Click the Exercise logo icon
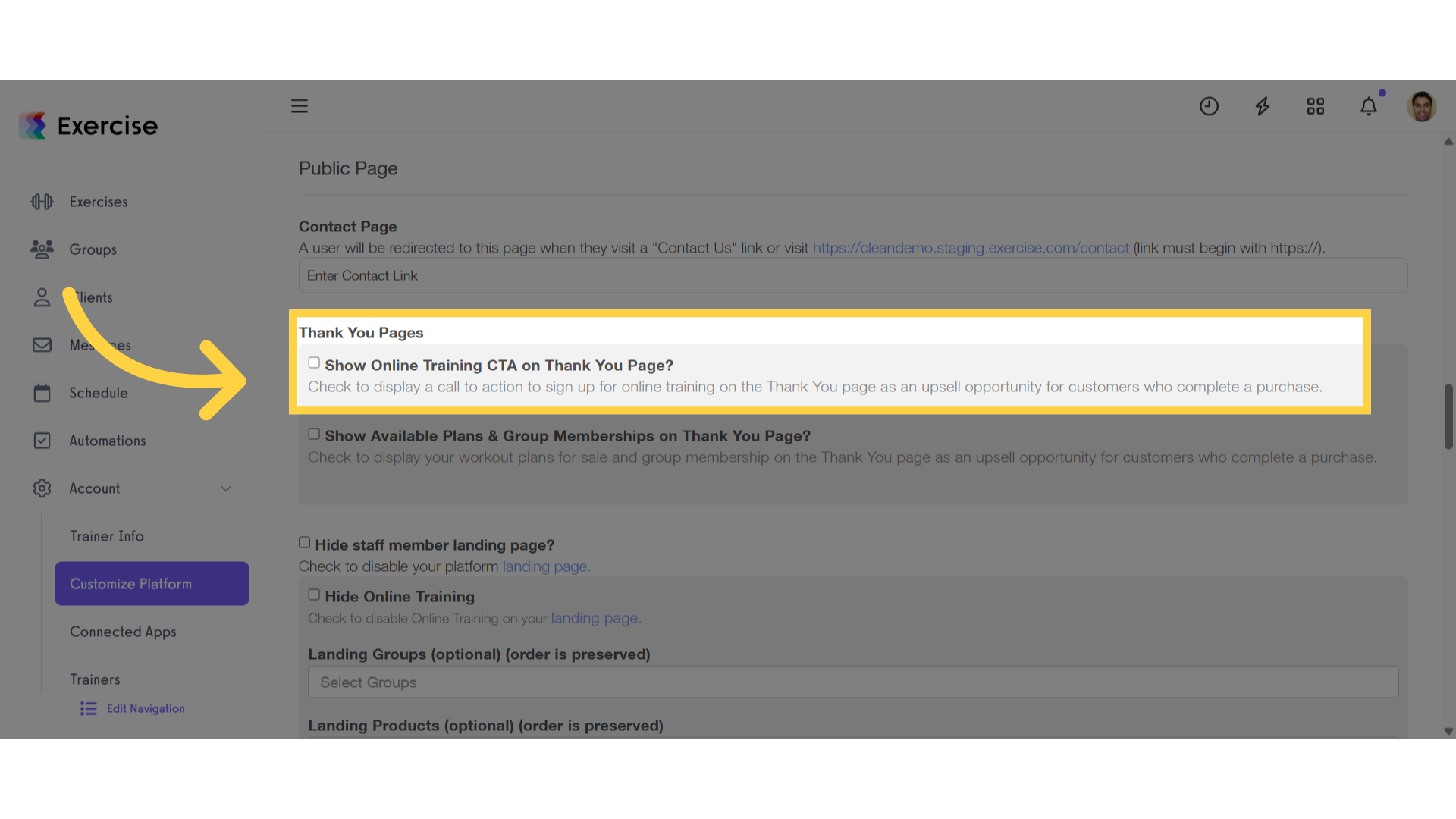Image resolution: width=1456 pixels, height=819 pixels. [x=33, y=126]
